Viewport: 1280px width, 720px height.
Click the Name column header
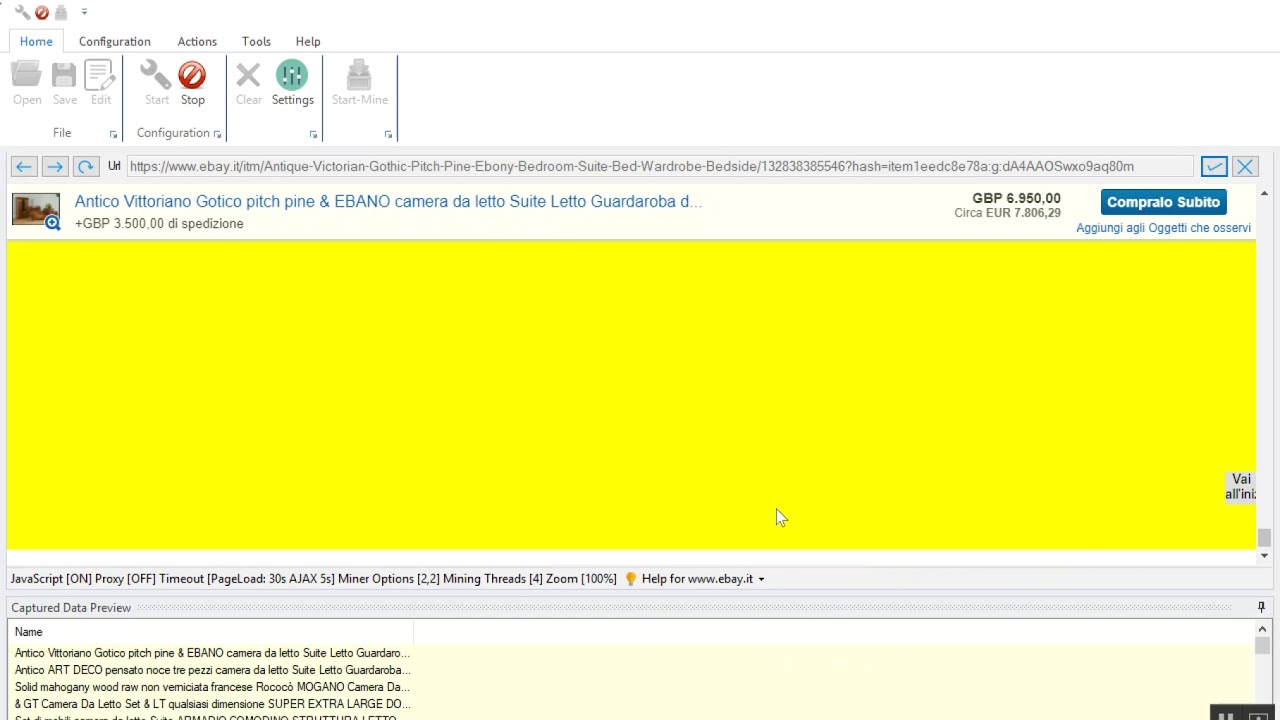pos(210,632)
